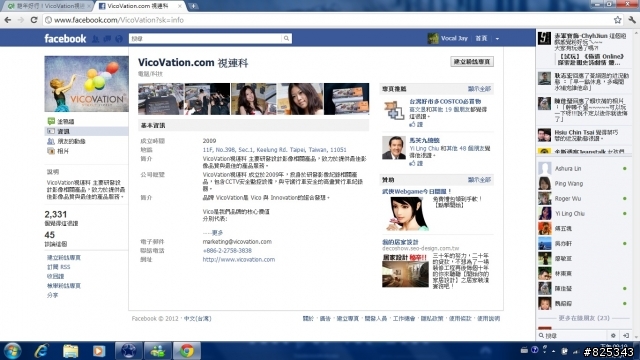Screen dimensions: 640x360
Task: Collapse the chat sidebar with arrow icon
Action: (626, 336)
